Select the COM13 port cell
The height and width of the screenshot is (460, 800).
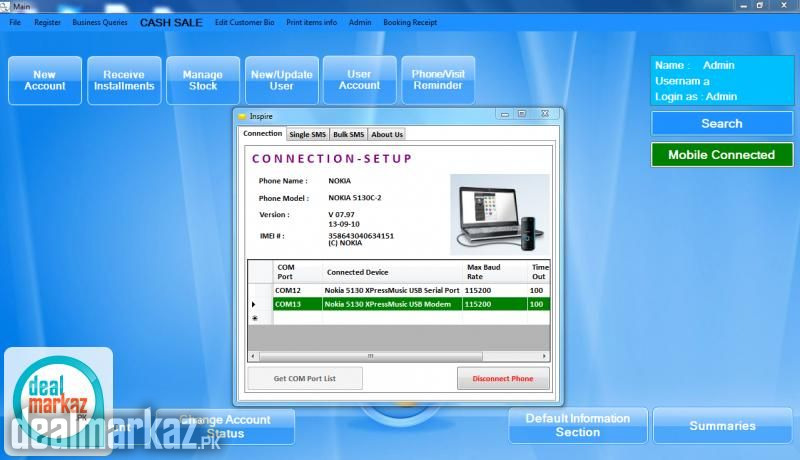coord(297,304)
